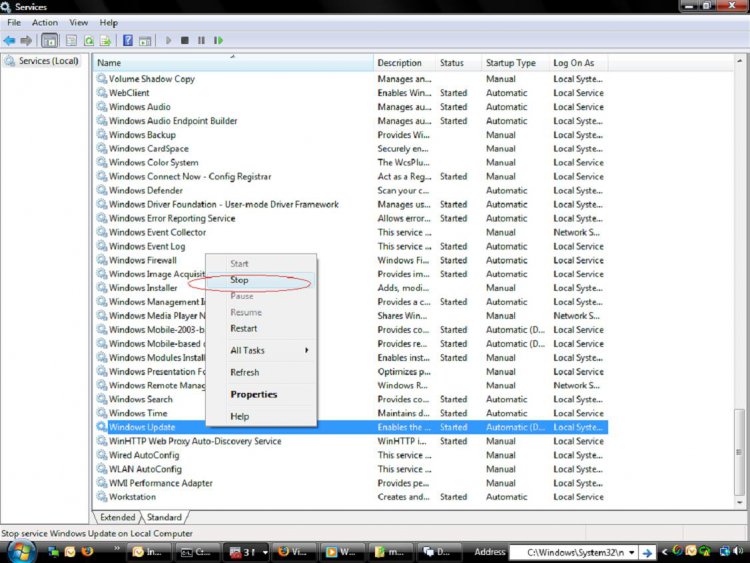This screenshot has height=563, width=750.
Task: Open Properties via toolbar sheet icon
Action: (71, 41)
